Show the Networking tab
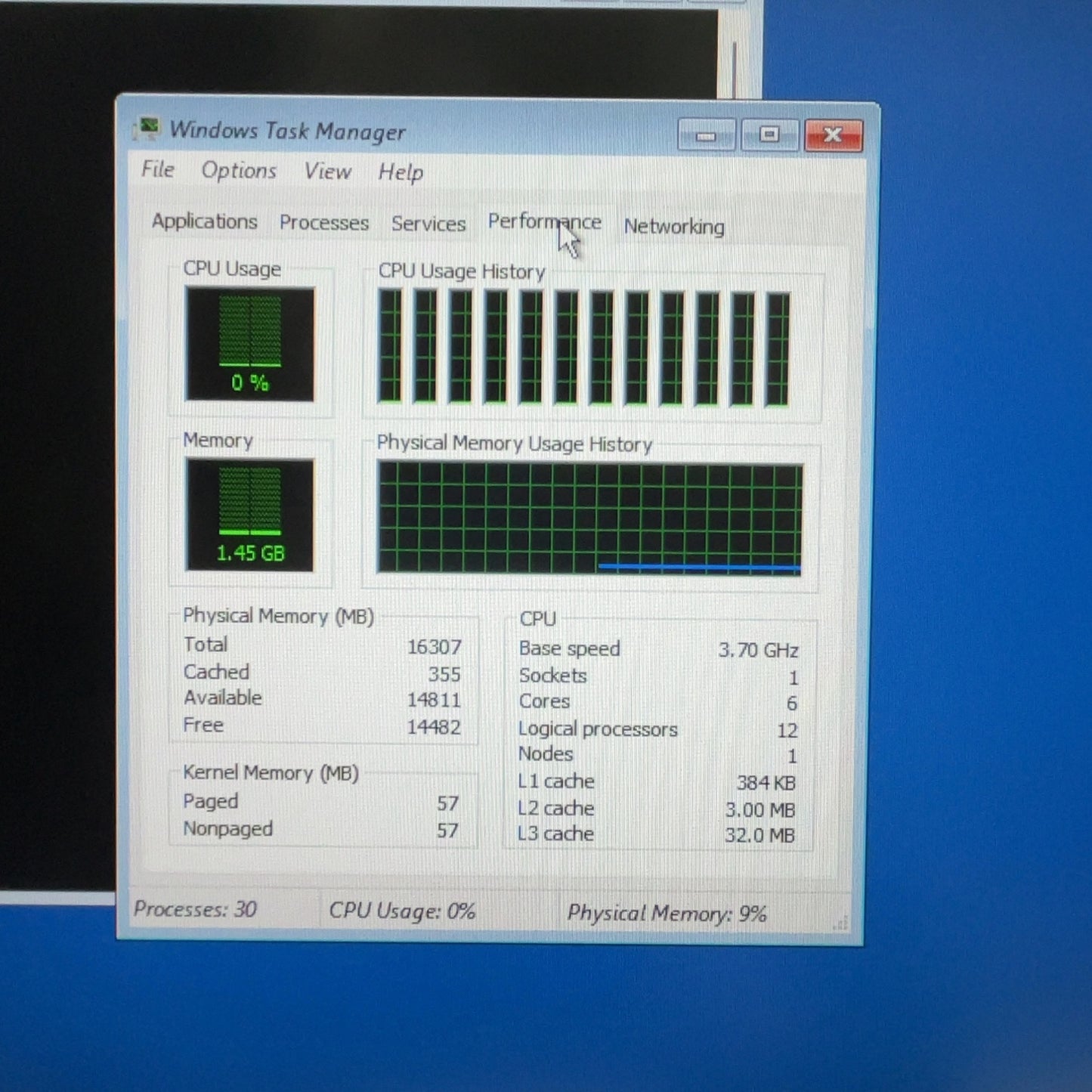This screenshot has height=1092, width=1092. [x=674, y=227]
